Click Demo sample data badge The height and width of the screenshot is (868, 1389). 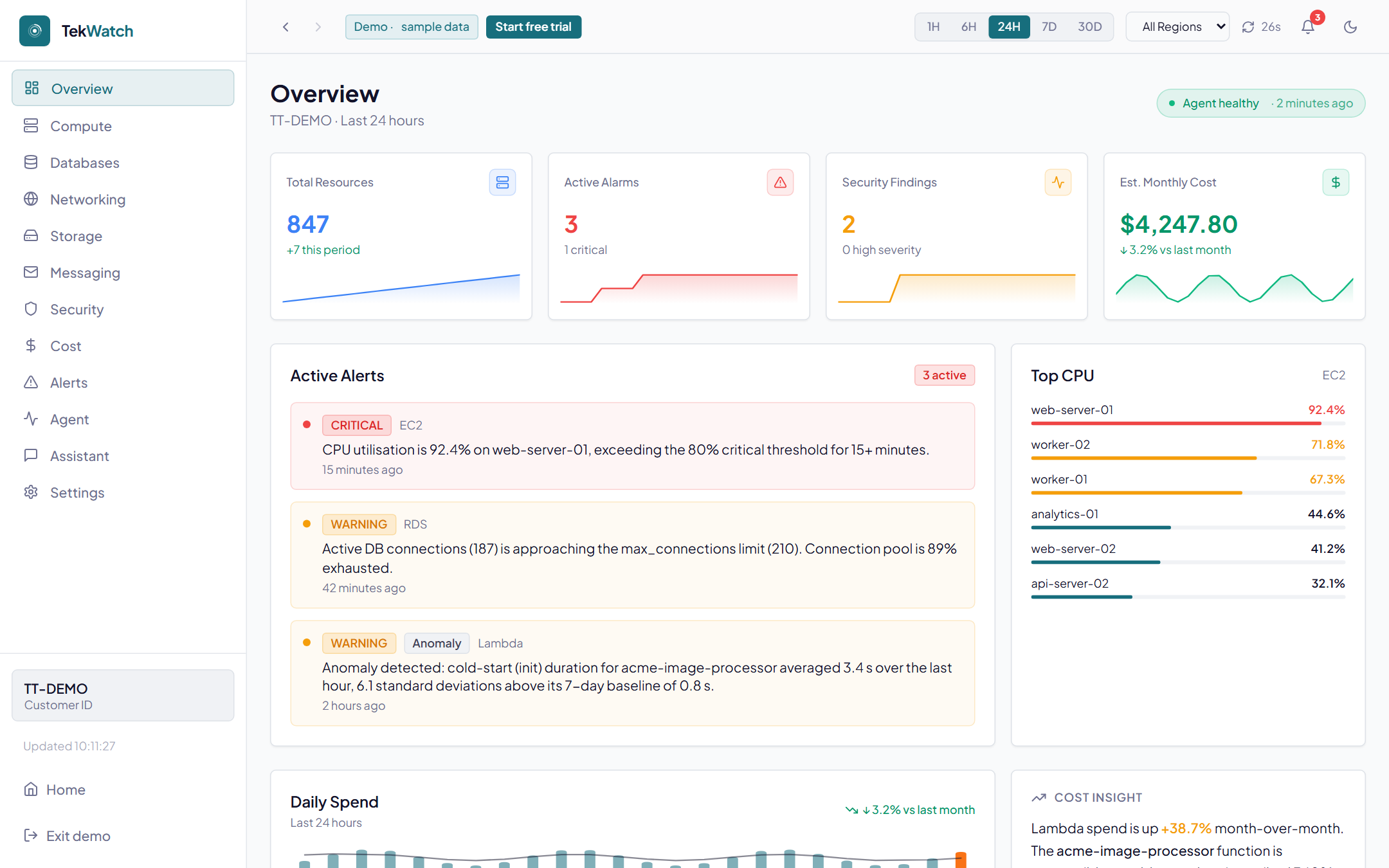412,27
